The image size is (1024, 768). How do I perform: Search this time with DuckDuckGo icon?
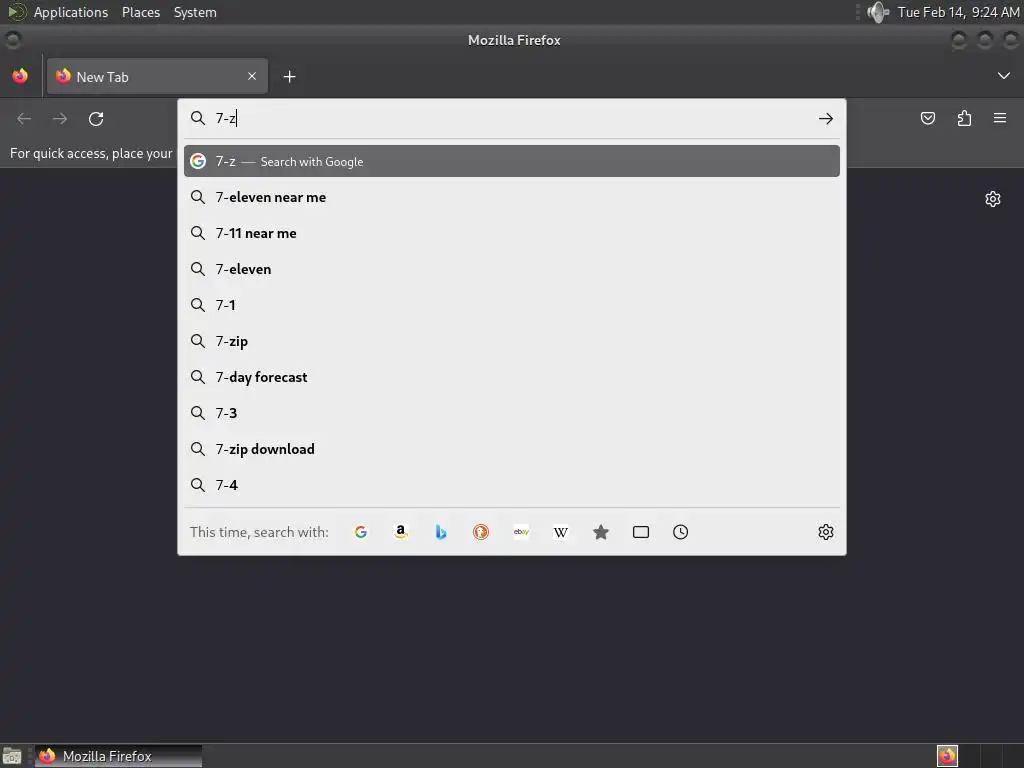[x=481, y=532]
